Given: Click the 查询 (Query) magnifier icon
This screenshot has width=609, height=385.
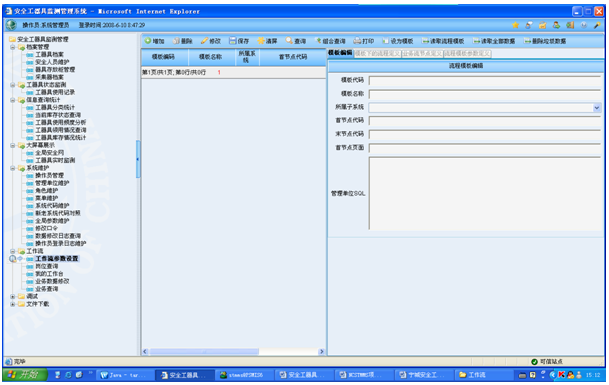Looking at the screenshot, I should 289,41.
